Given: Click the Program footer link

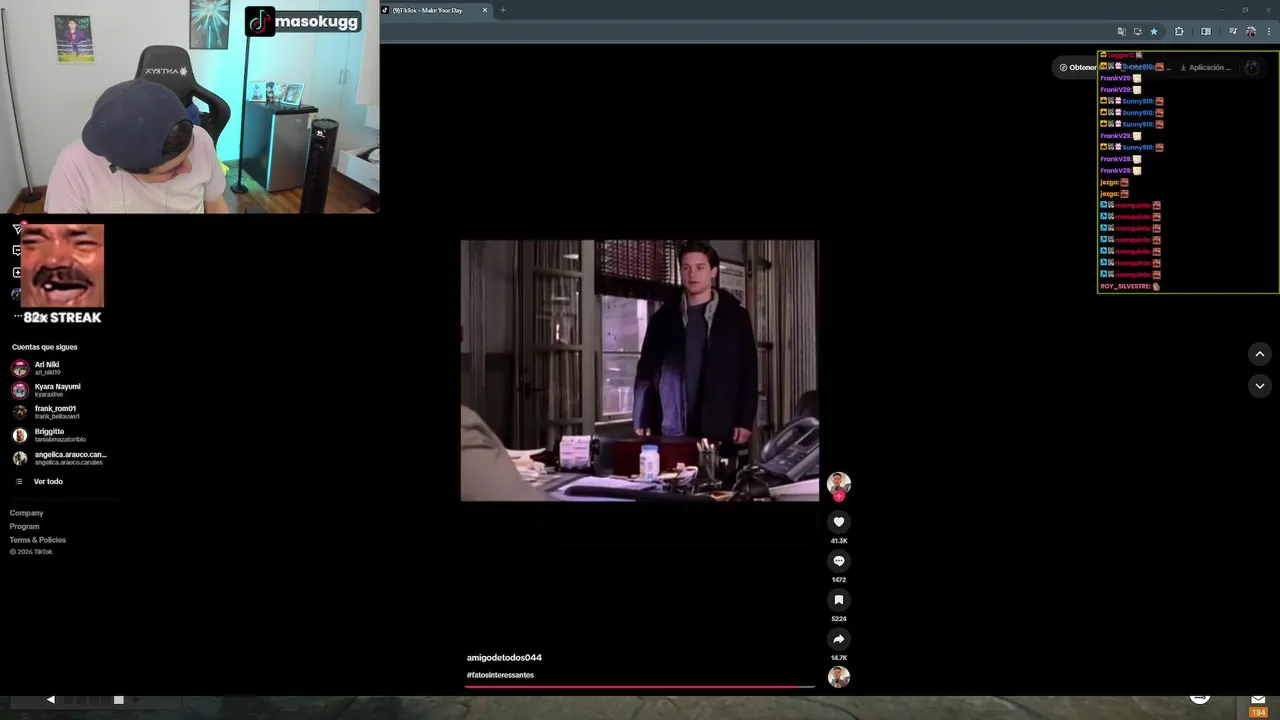Looking at the screenshot, I should pos(24,526).
